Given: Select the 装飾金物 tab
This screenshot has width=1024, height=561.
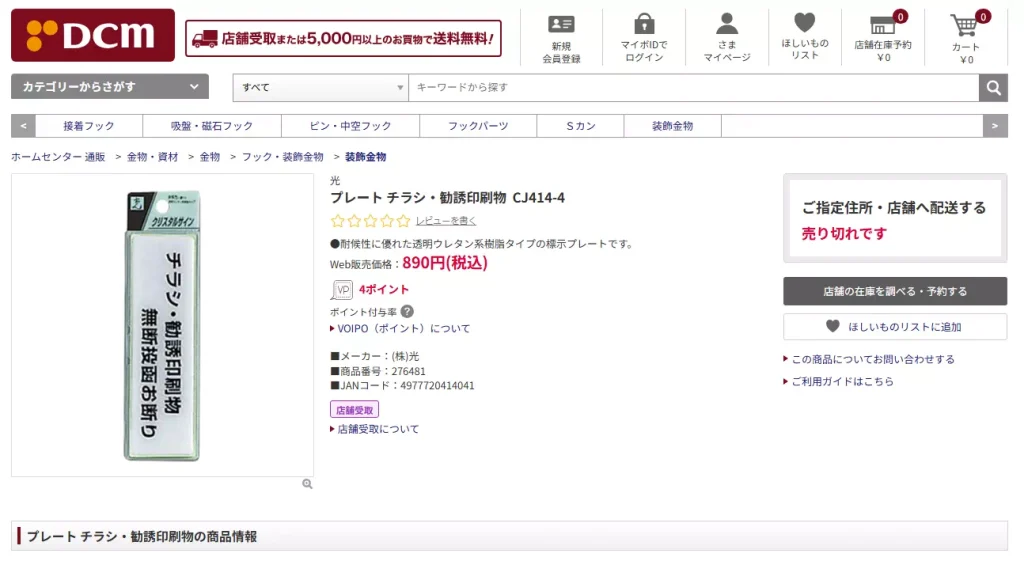Looking at the screenshot, I should [673, 126].
